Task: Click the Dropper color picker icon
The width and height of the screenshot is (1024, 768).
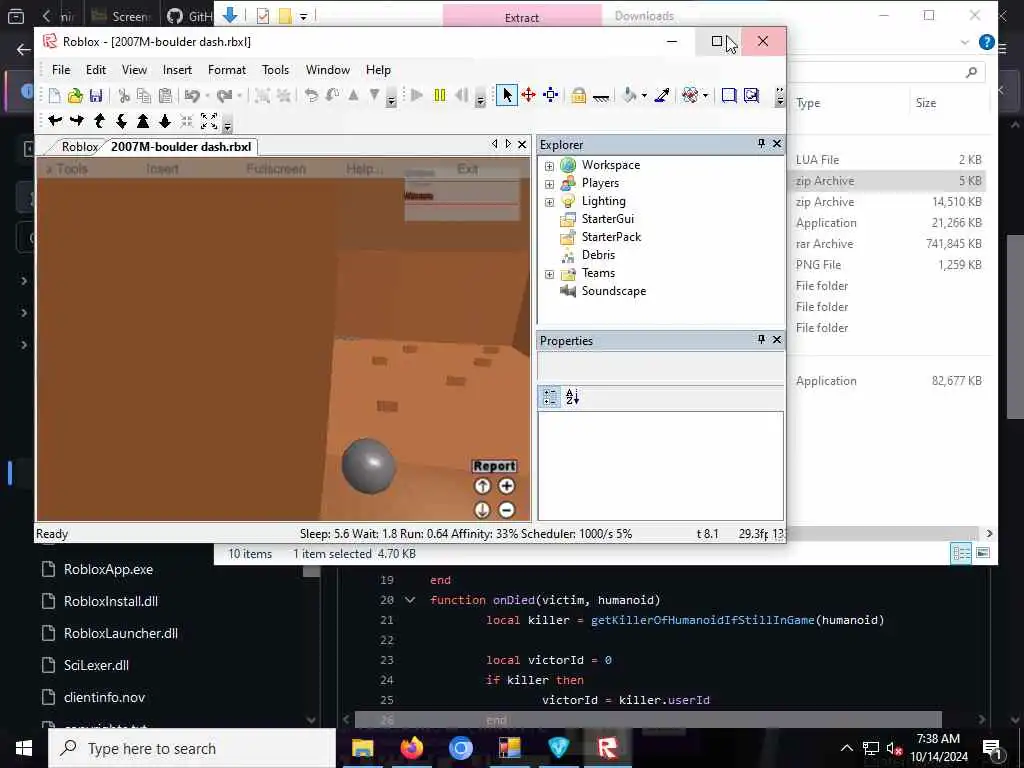Action: point(662,95)
